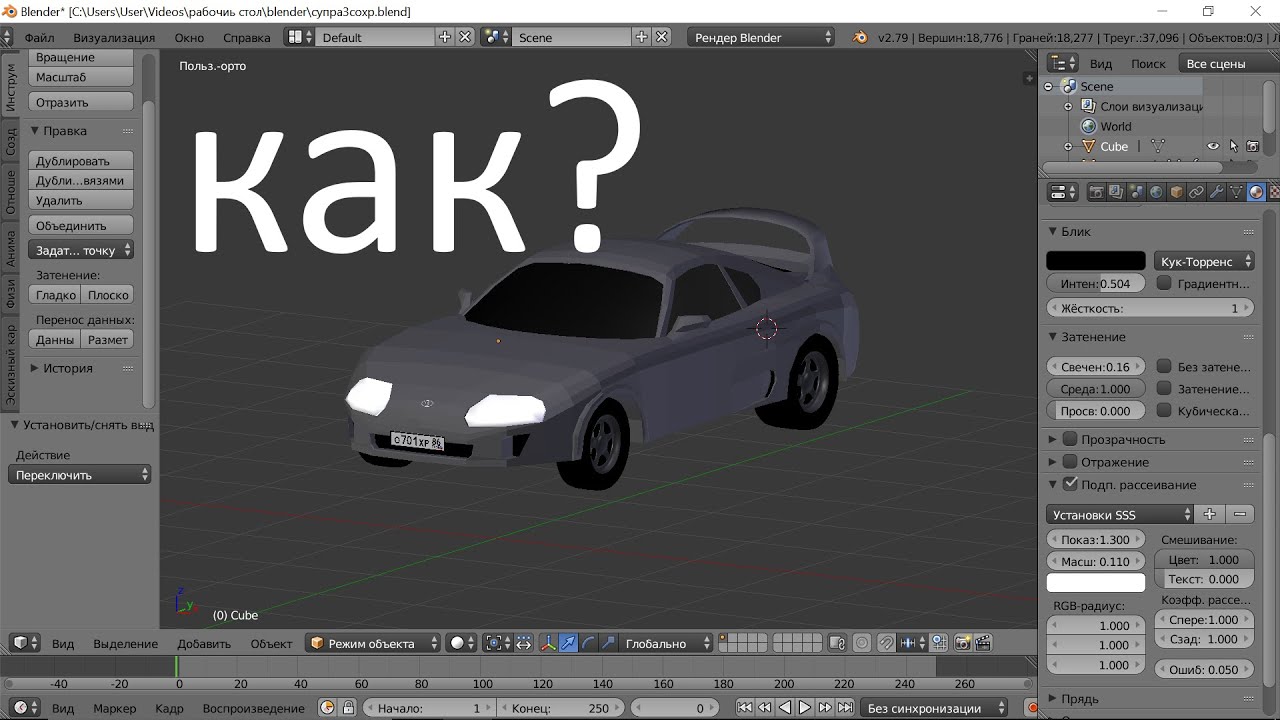Click Cube's restrict render camera icon
This screenshot has width=1280, height=720.
tap(1252, 146)
